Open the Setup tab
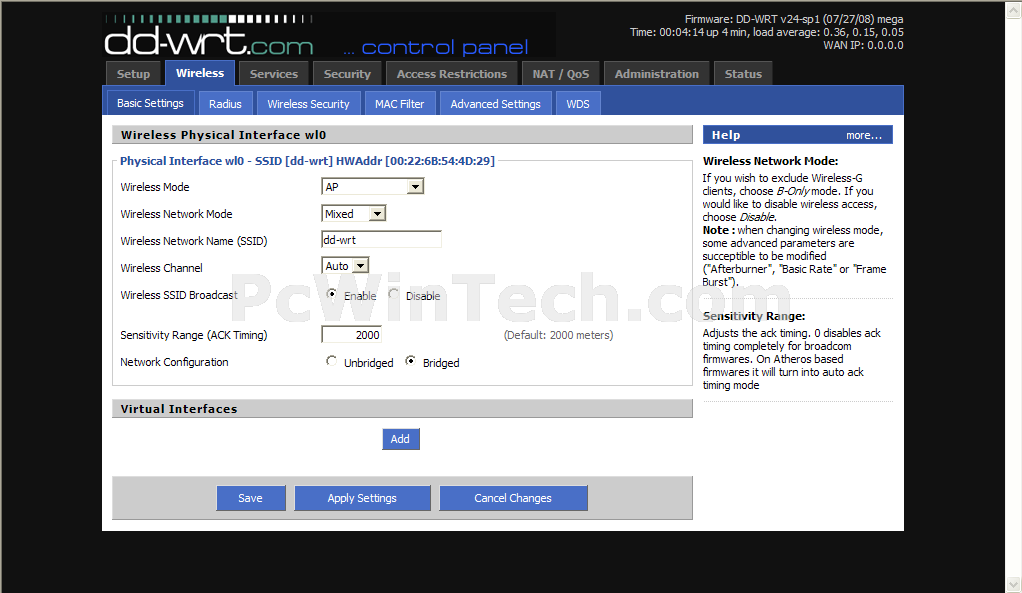 click(134, 74)
